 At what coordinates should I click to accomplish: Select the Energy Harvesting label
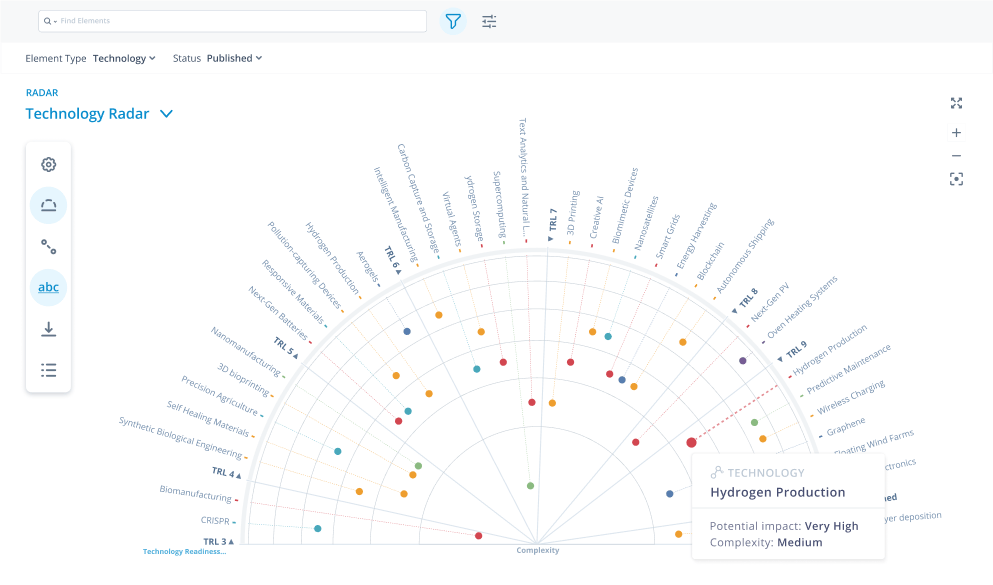(x=697, y=236)
